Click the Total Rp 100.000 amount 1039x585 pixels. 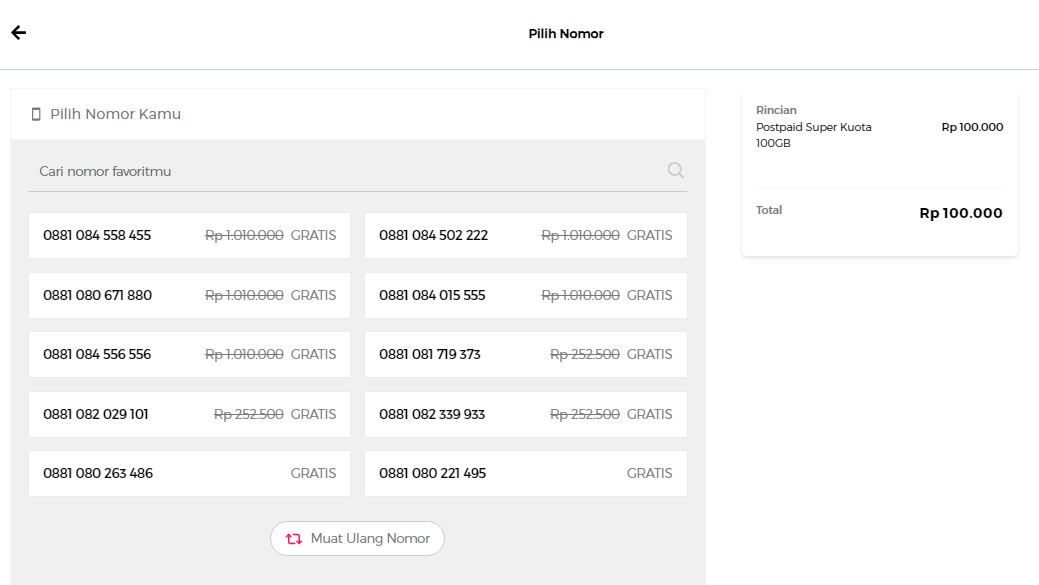coord(960,213)
